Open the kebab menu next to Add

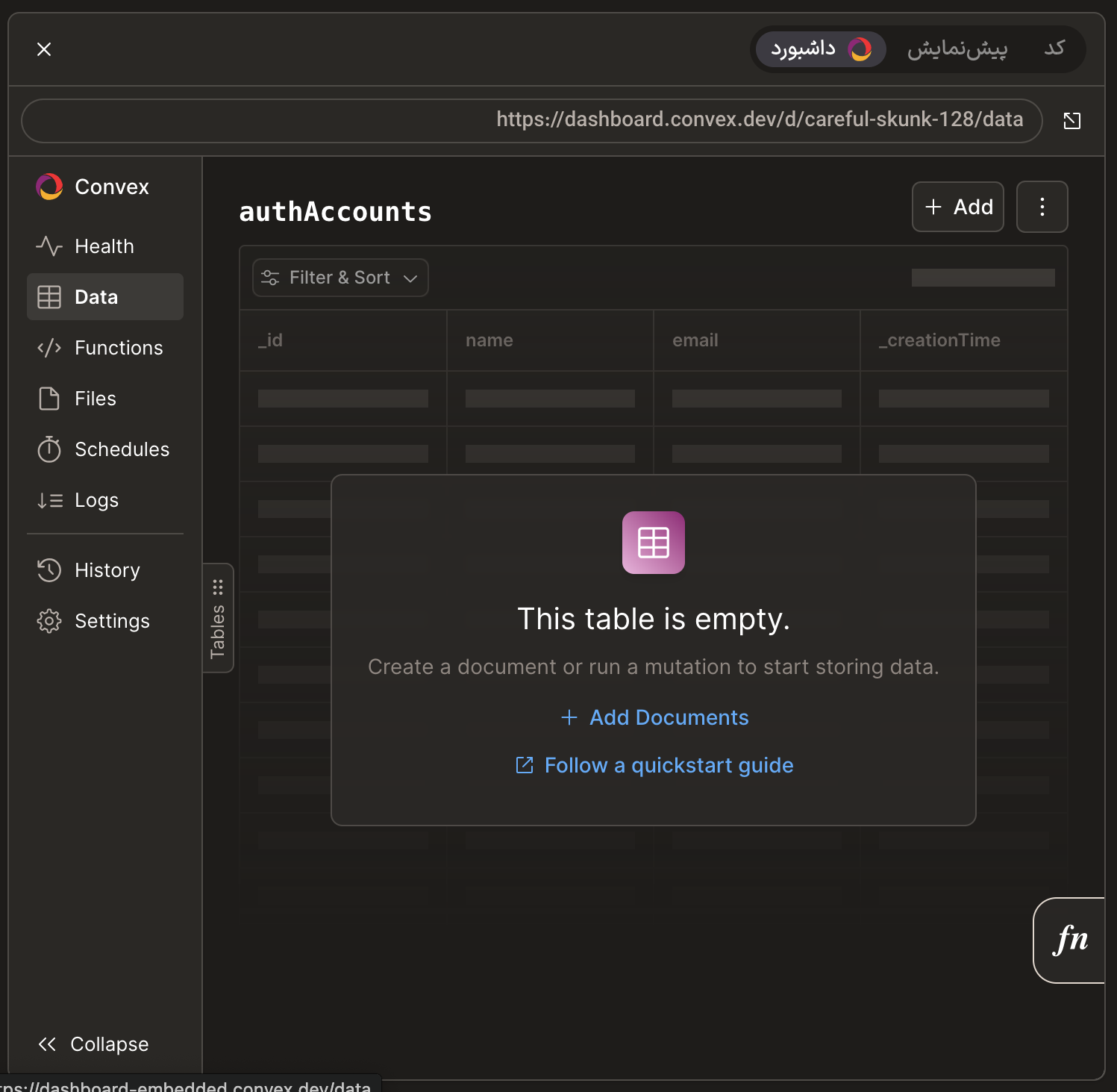1042,207
